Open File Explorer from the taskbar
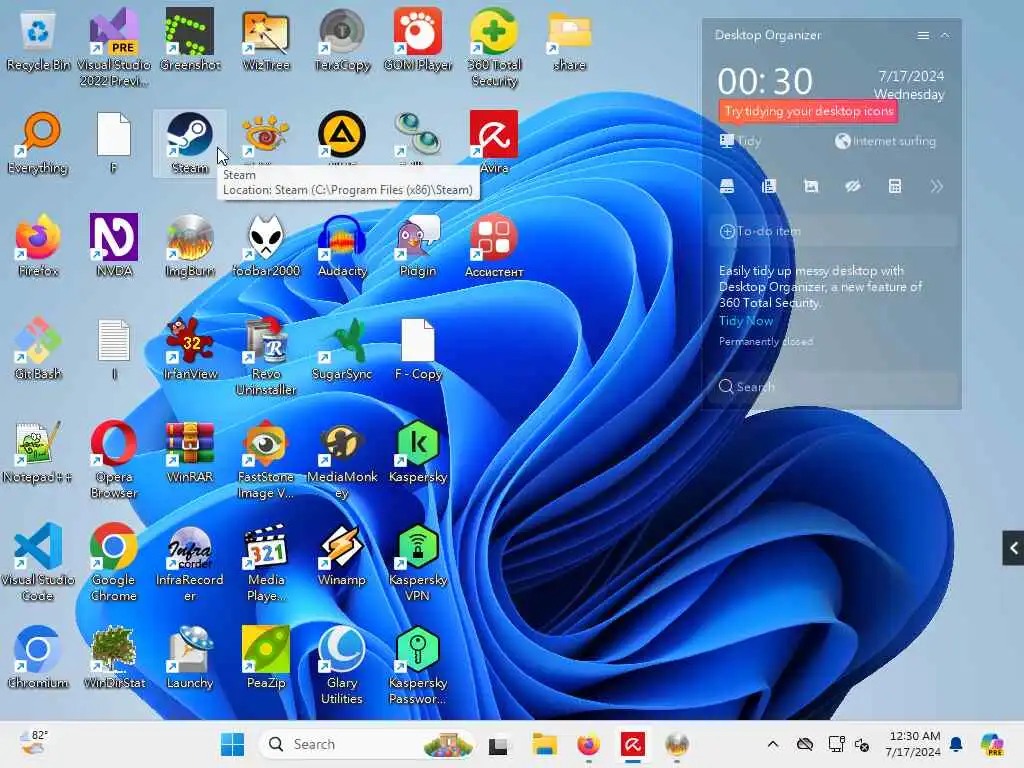This screenshot has width=1024, height=768. 544,744
